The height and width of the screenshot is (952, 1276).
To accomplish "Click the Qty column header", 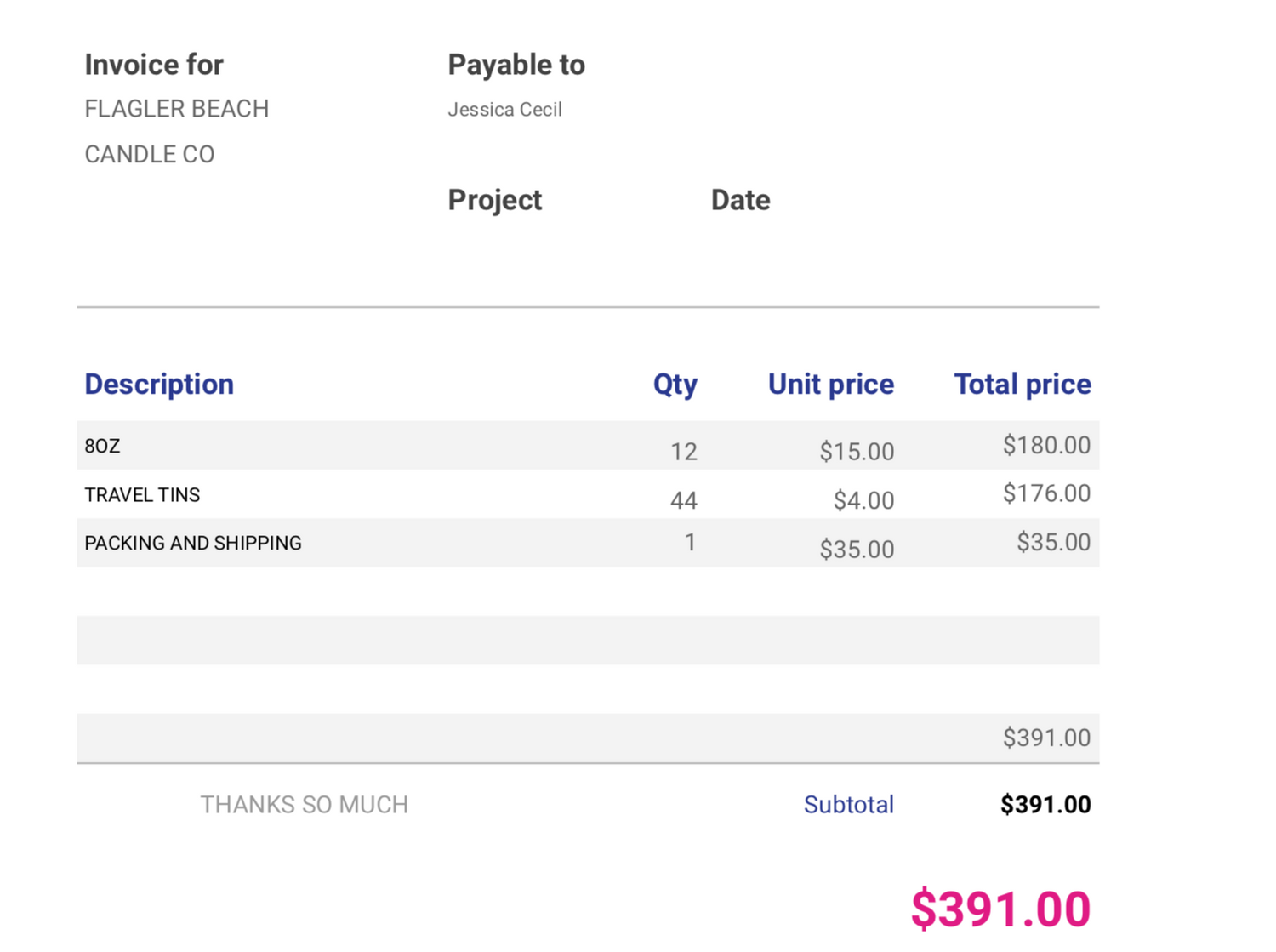I will click(675, 385).
